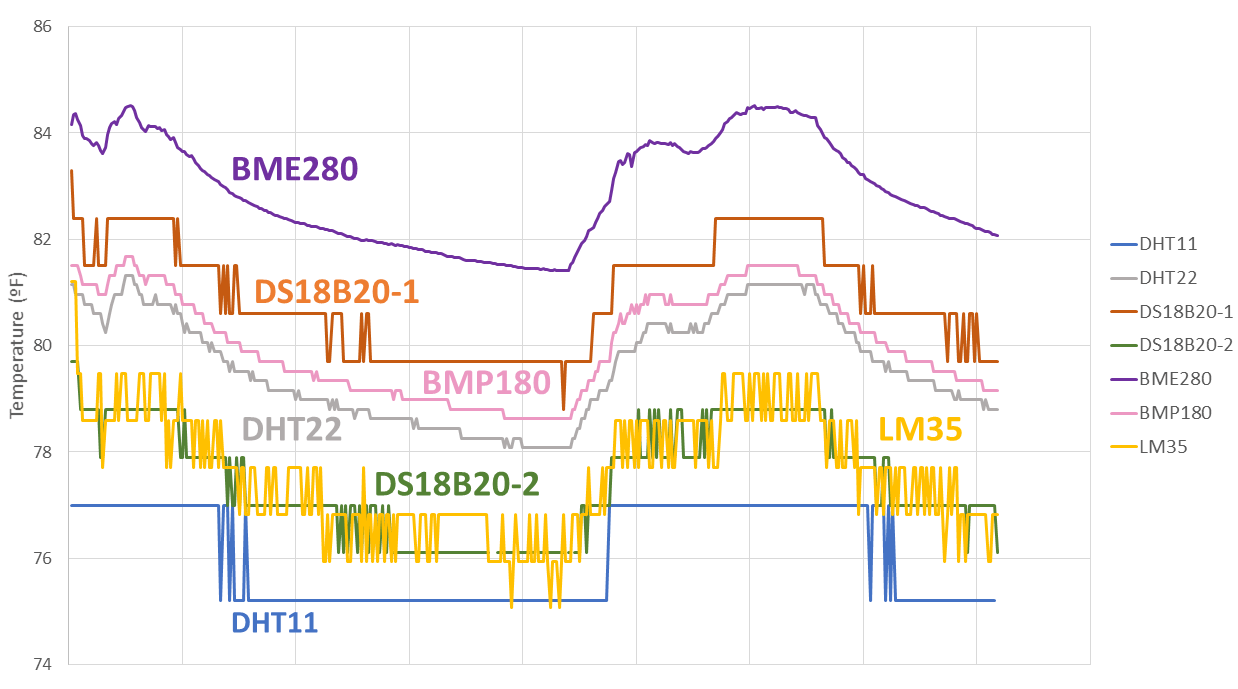Click the large yellow LM35 label on chart

point(920,429)
